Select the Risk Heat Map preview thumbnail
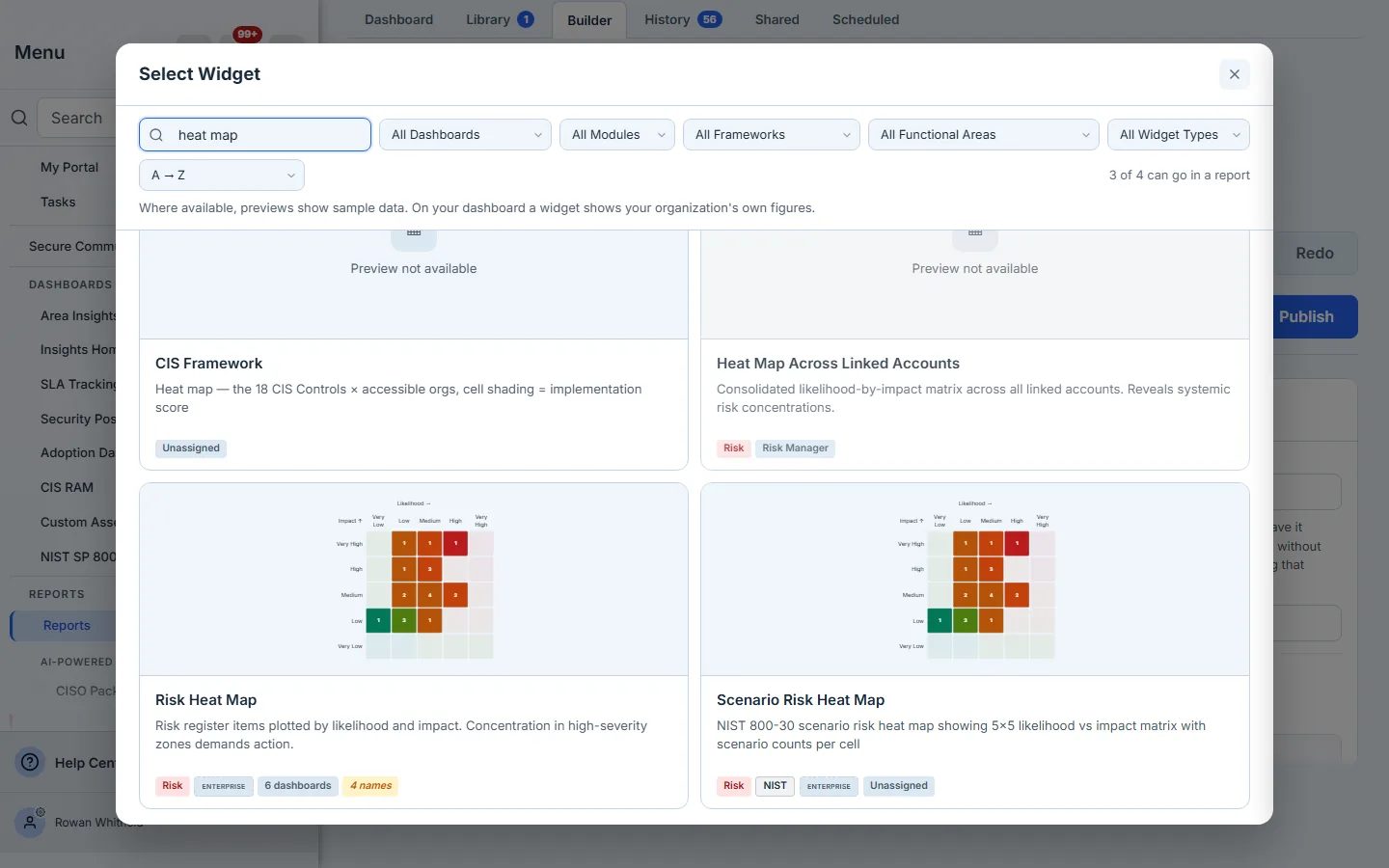Screen dimensions: 1389x868 pos(414,580)
